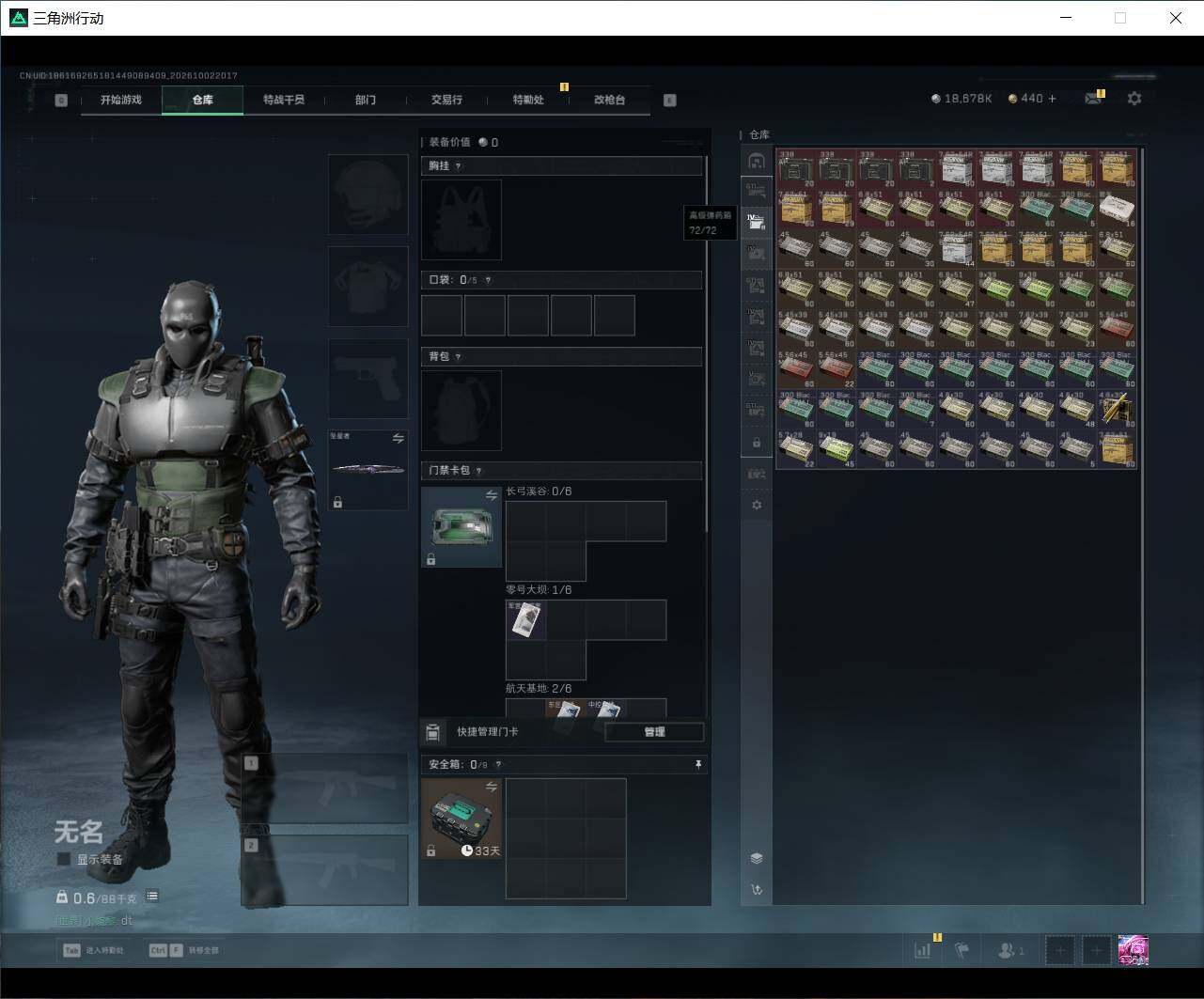Click the access card in 零号大坝 slots
The height and width of the screenshot is (999, 1204).
[526, 620]
